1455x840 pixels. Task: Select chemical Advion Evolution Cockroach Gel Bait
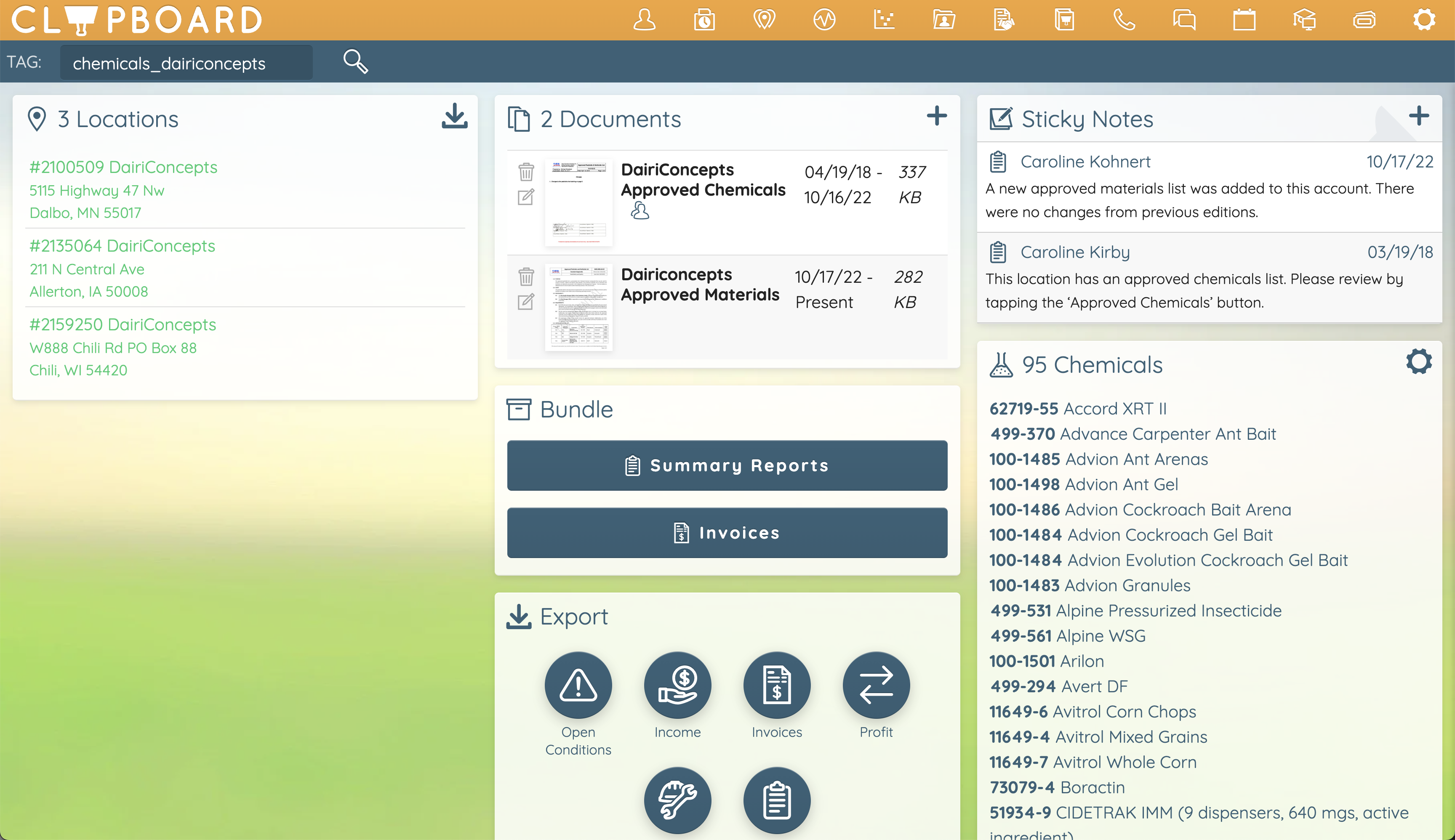[x=1168, y=560]
